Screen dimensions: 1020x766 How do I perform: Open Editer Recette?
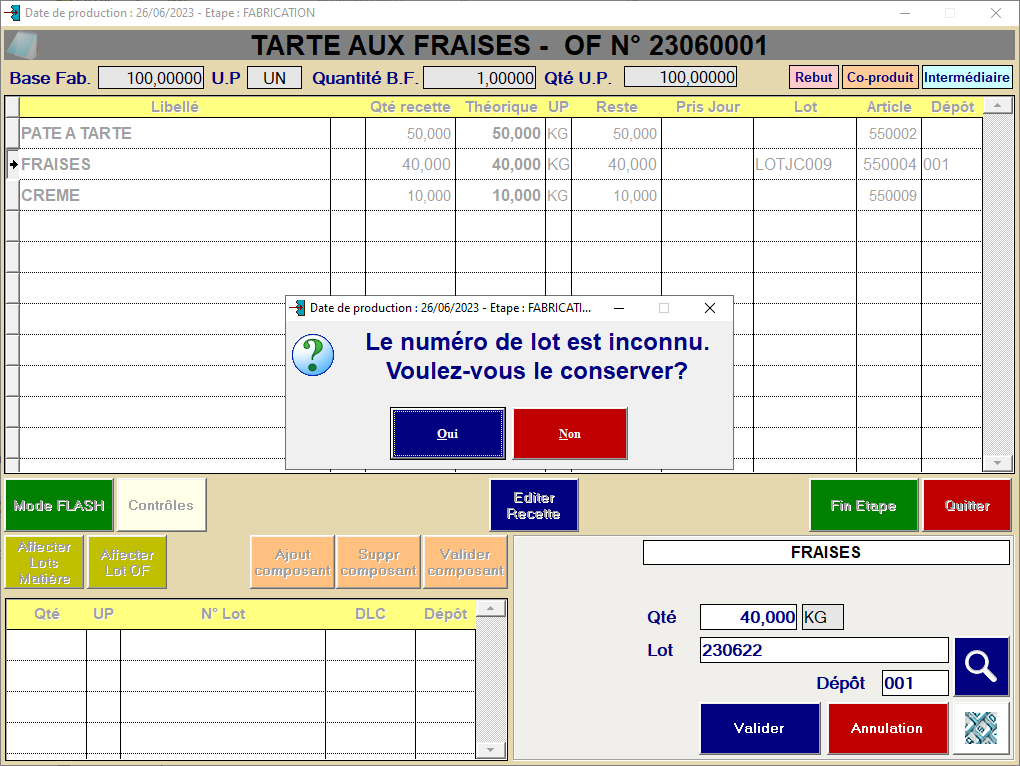coord(533,505)
